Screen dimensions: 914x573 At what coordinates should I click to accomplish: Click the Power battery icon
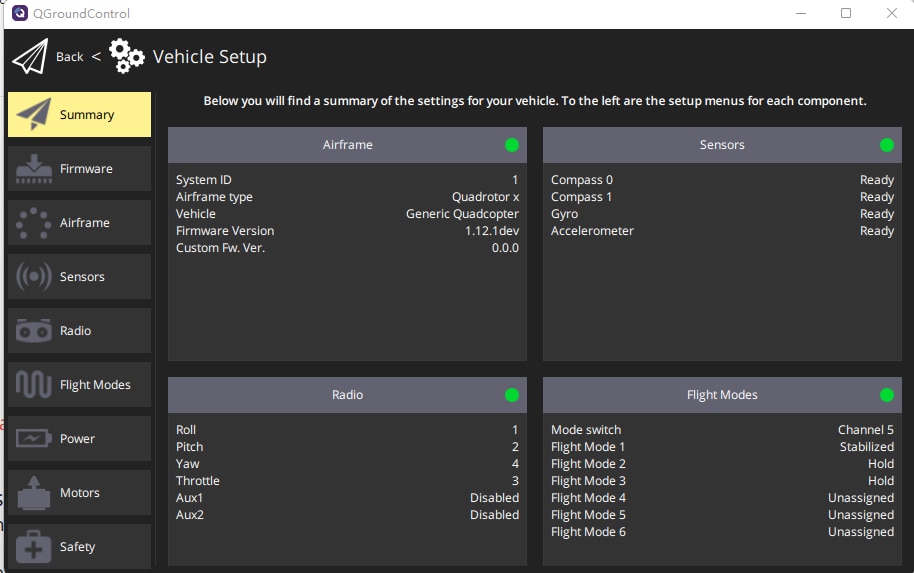tap(34, 439)
